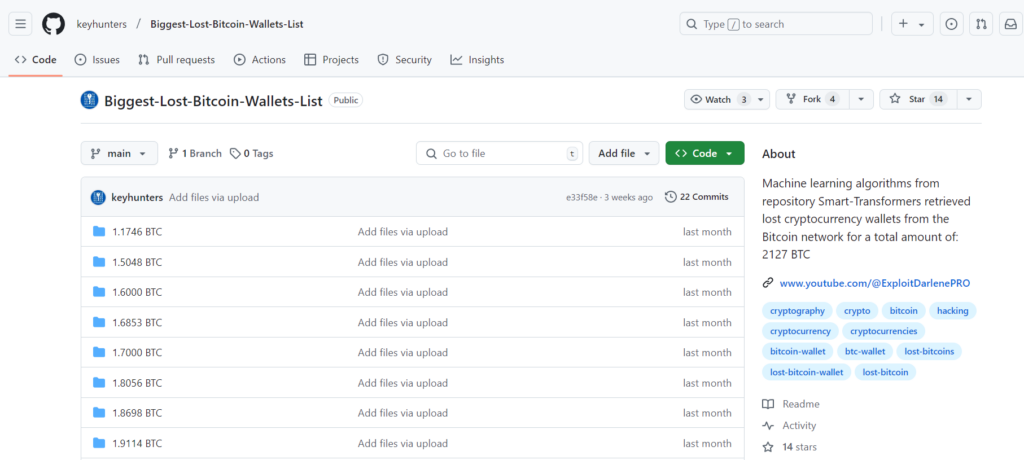Select the btc-wallet topic tag

click(x=865, y=352)
